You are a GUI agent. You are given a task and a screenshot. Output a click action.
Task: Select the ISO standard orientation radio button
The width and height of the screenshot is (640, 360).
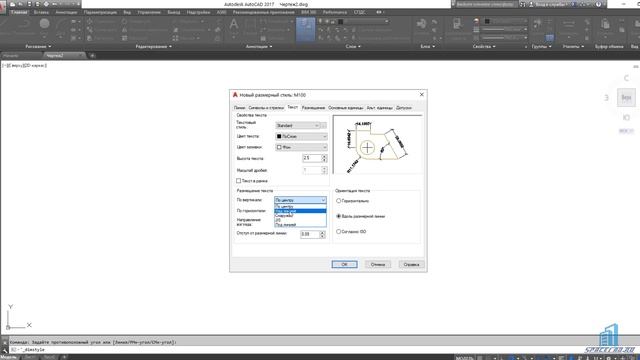coord(338,231)
